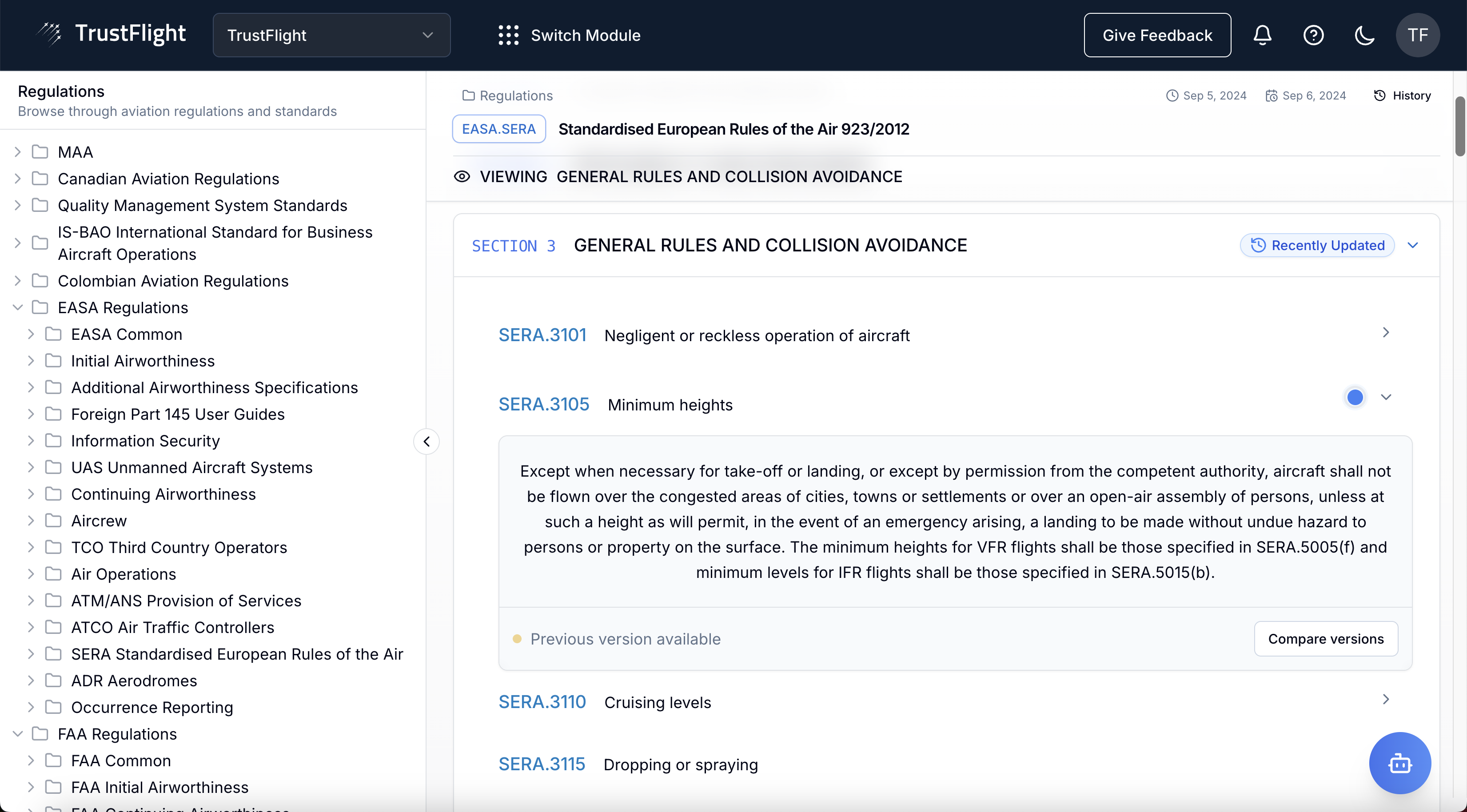Screen dimensions: 1467x812
Task: Open the Switch Module grid icon
Action: pyautogui.click(x=508, y=35)
